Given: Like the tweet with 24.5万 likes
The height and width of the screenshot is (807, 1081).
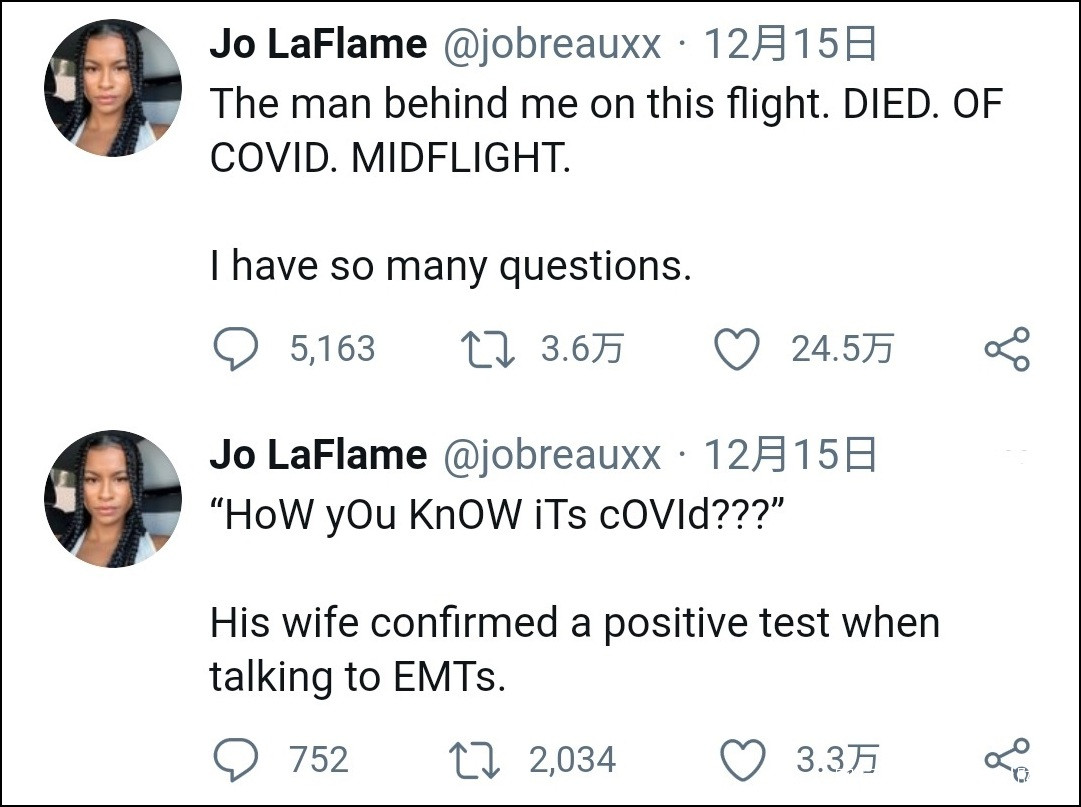Looking at the screenshot, I should tap(737, 349).
